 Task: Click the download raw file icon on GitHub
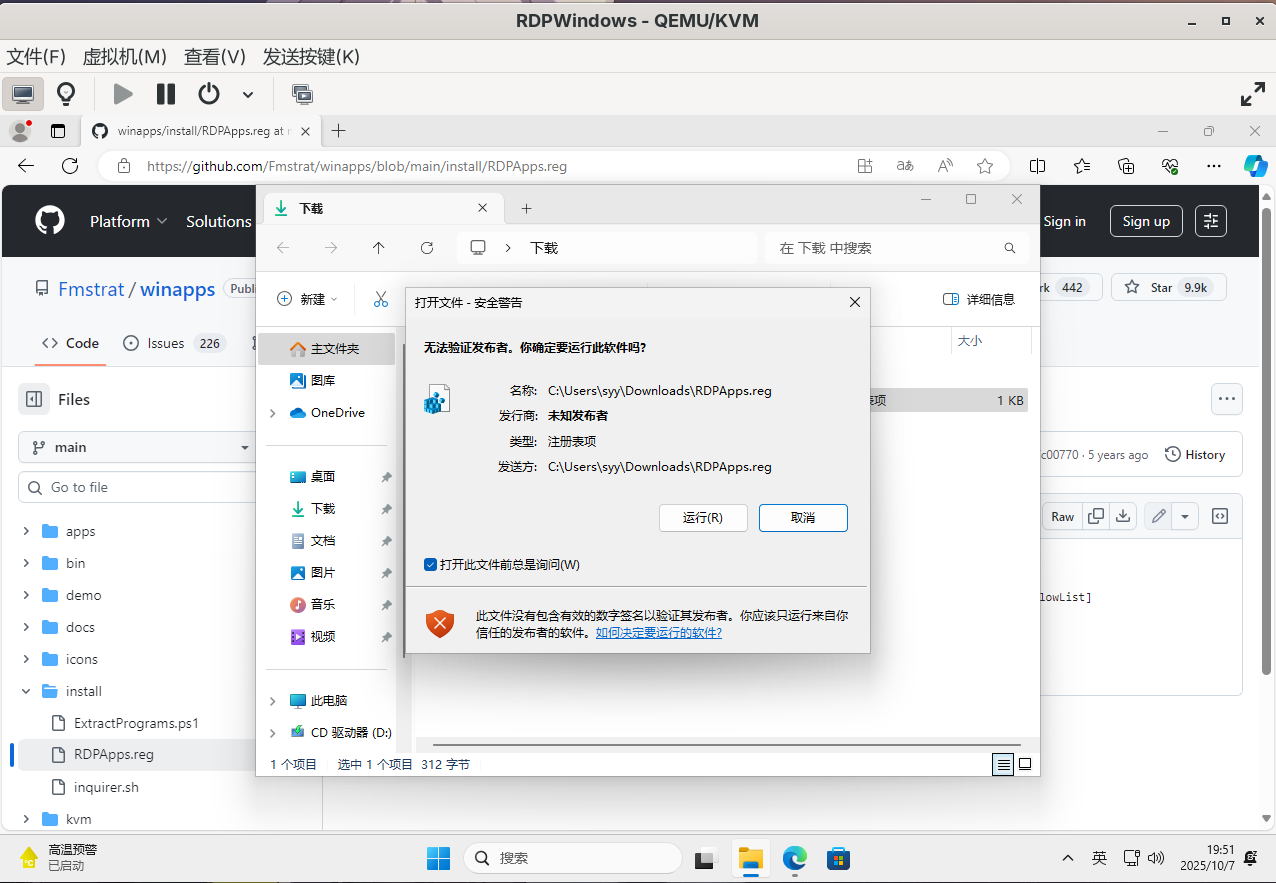[1123, 516]
